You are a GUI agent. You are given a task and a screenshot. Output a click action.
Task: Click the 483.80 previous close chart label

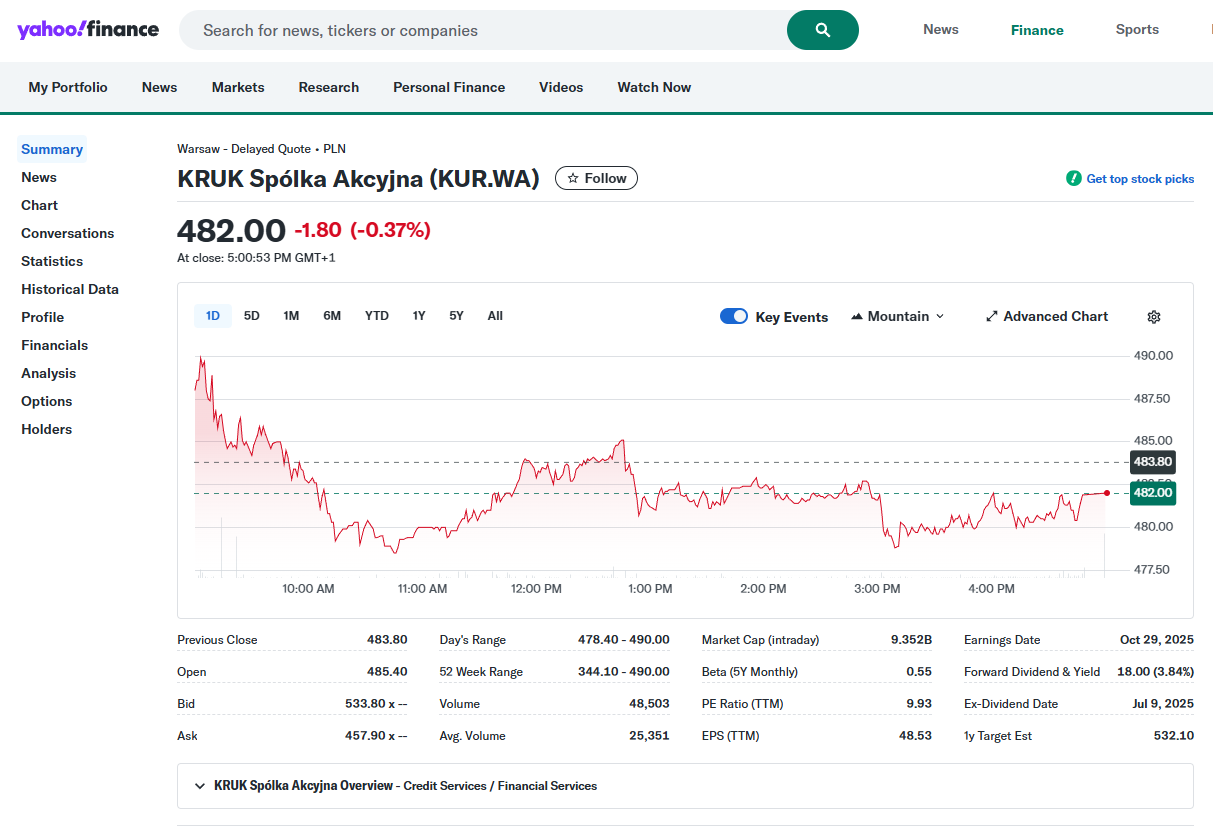[1152, 462]
